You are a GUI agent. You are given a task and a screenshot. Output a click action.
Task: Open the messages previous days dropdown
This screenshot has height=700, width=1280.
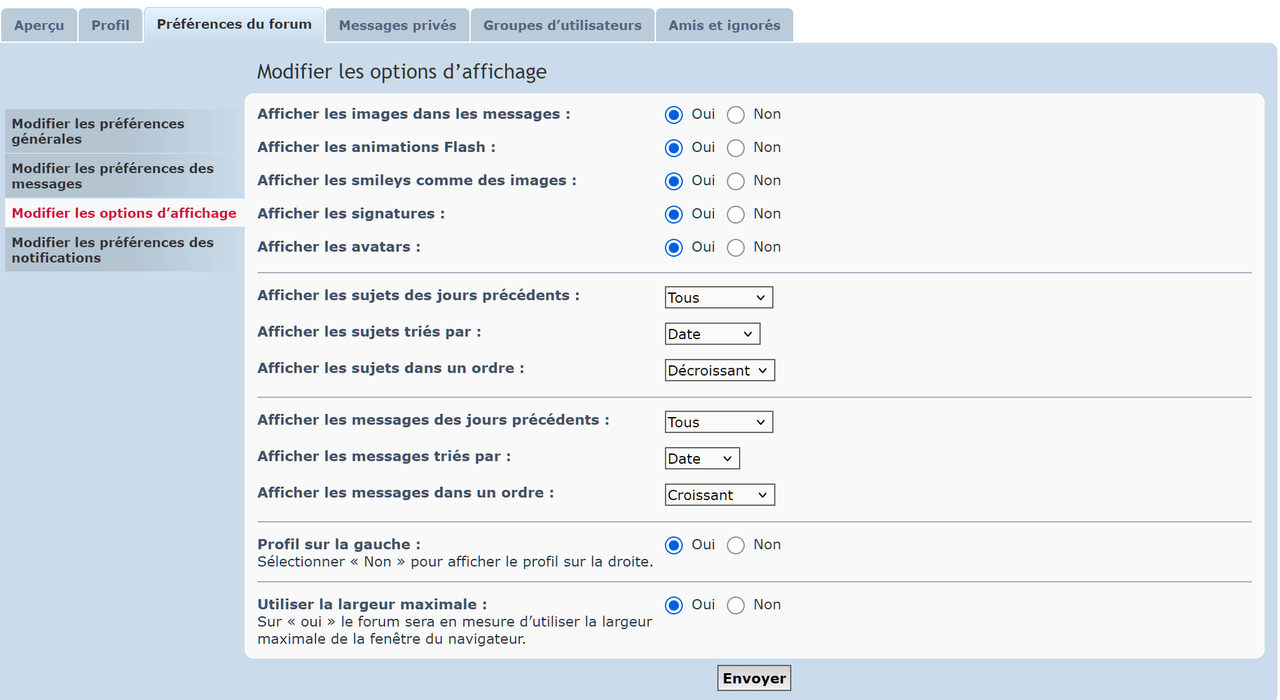click(719, 422)
